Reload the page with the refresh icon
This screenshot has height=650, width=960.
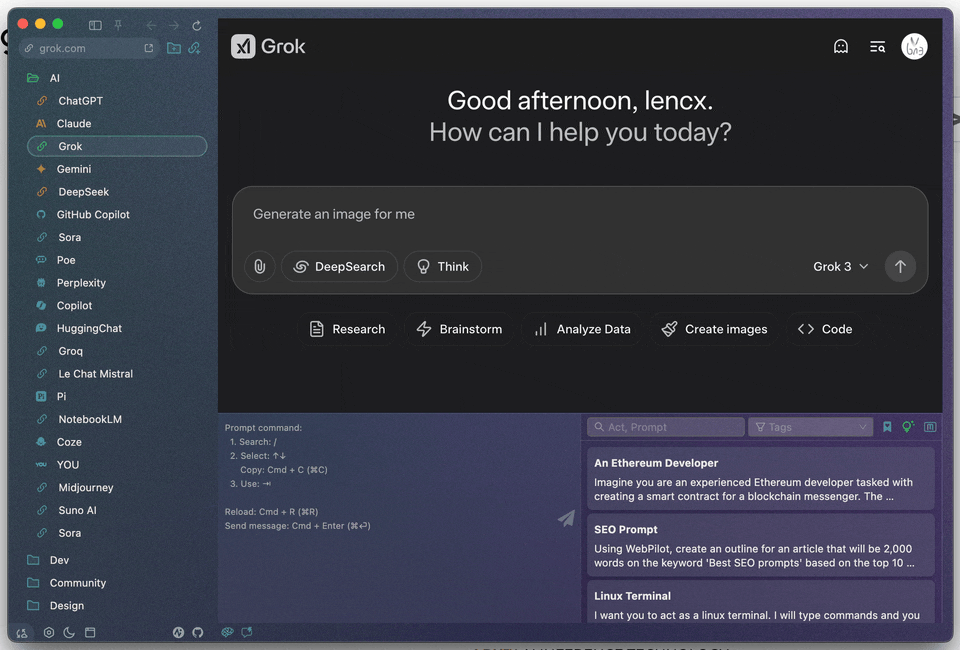[x=197, y=25]
